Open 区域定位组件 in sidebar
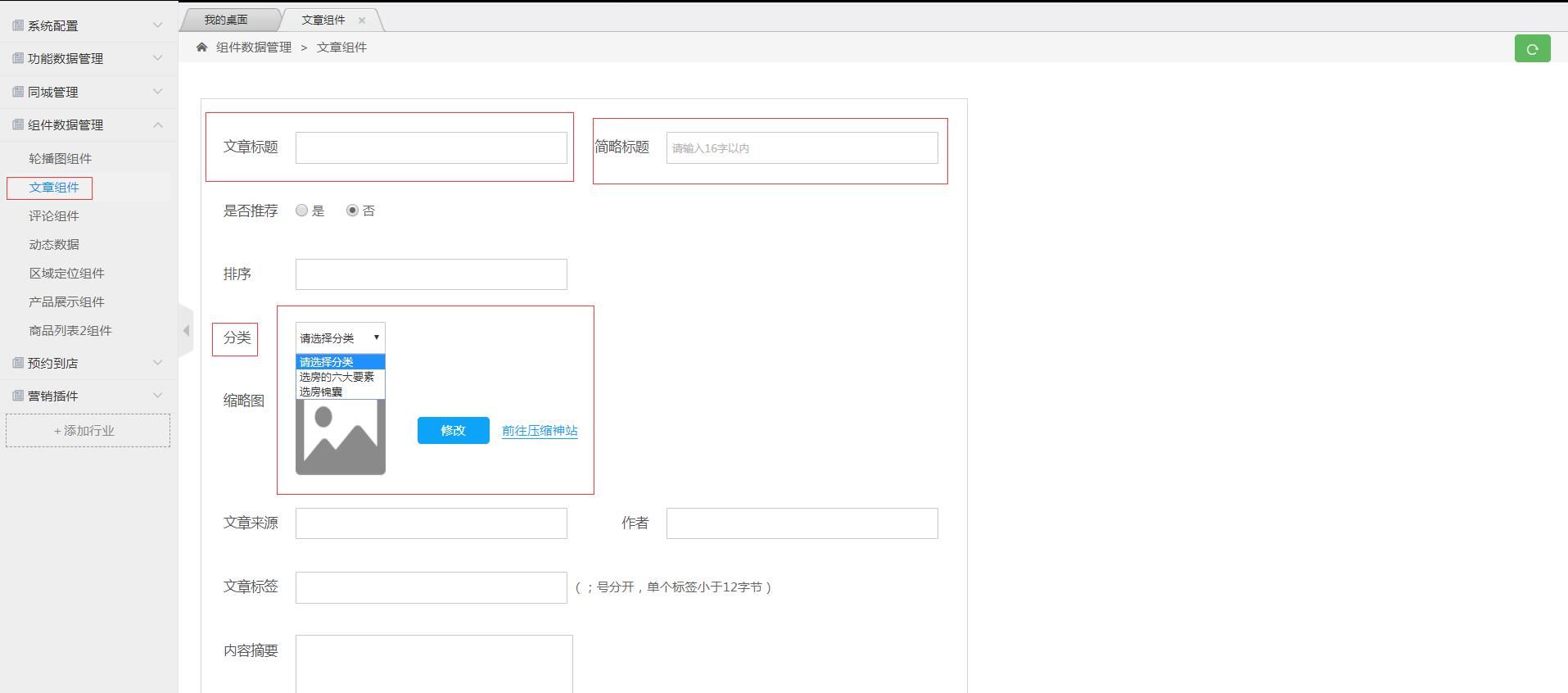 [66, 274]
